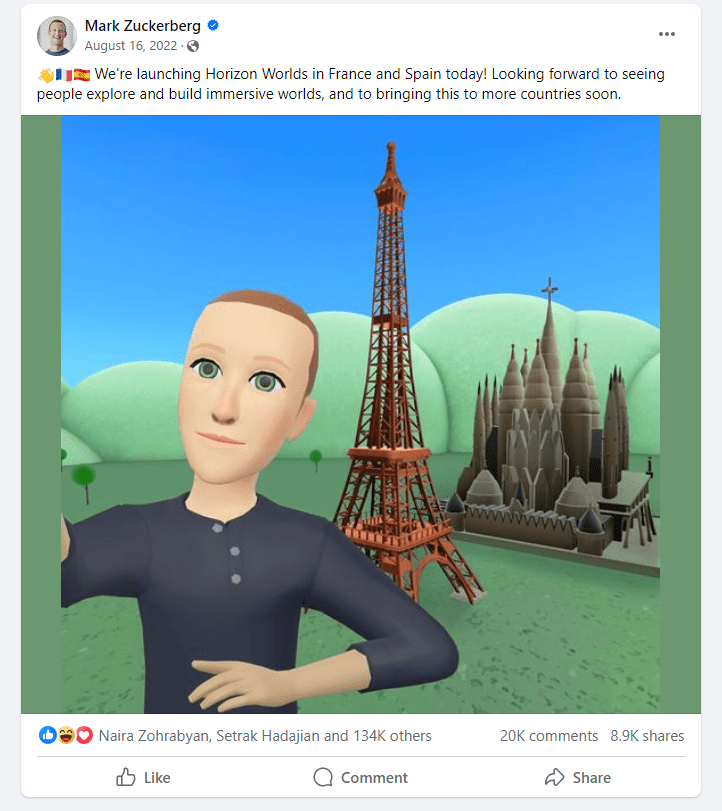
Task: Click the public globe privacy icon
Action: (193, 46)
